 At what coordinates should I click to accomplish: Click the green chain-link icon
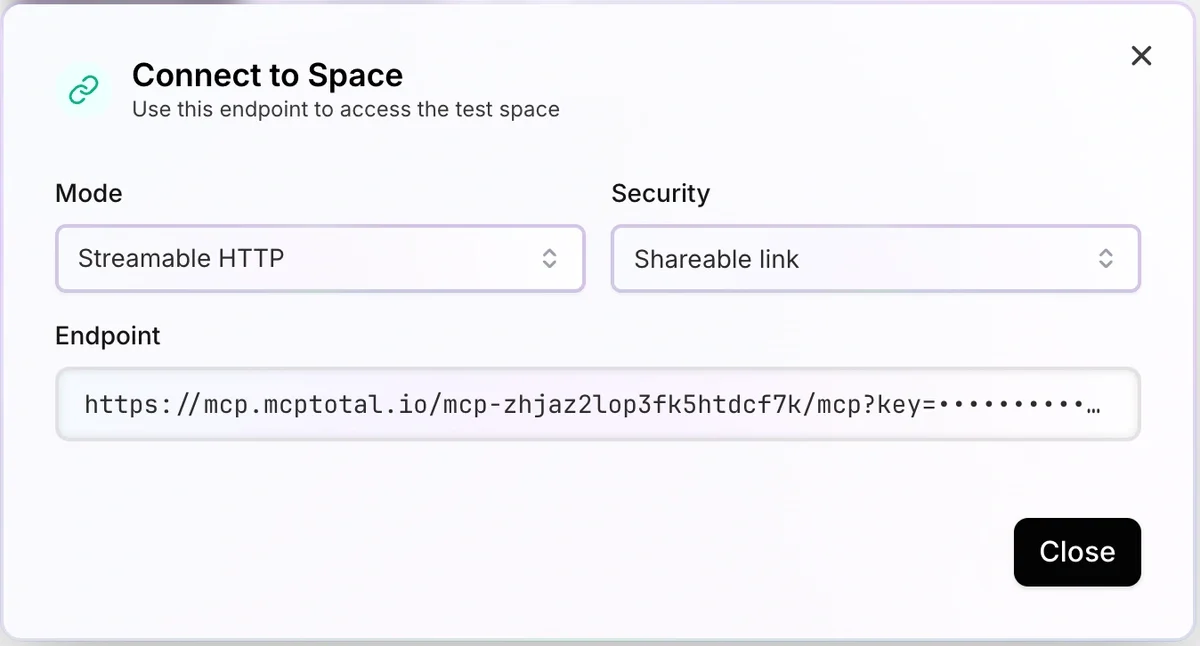click(83, 91)
